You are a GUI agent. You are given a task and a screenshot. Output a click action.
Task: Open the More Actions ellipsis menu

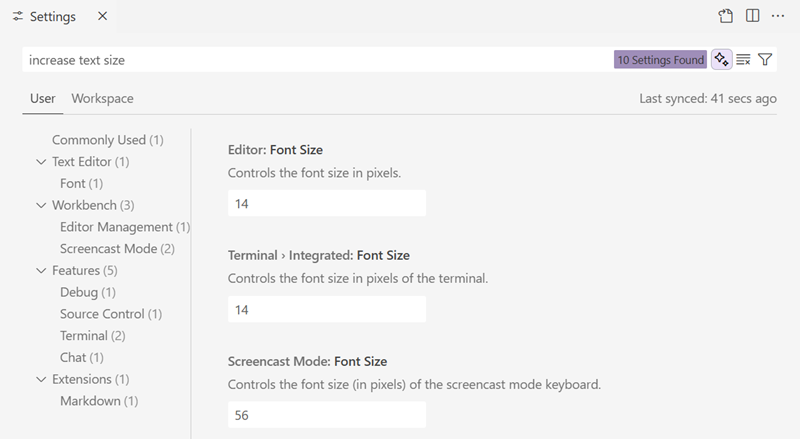(x=778, y=16)
